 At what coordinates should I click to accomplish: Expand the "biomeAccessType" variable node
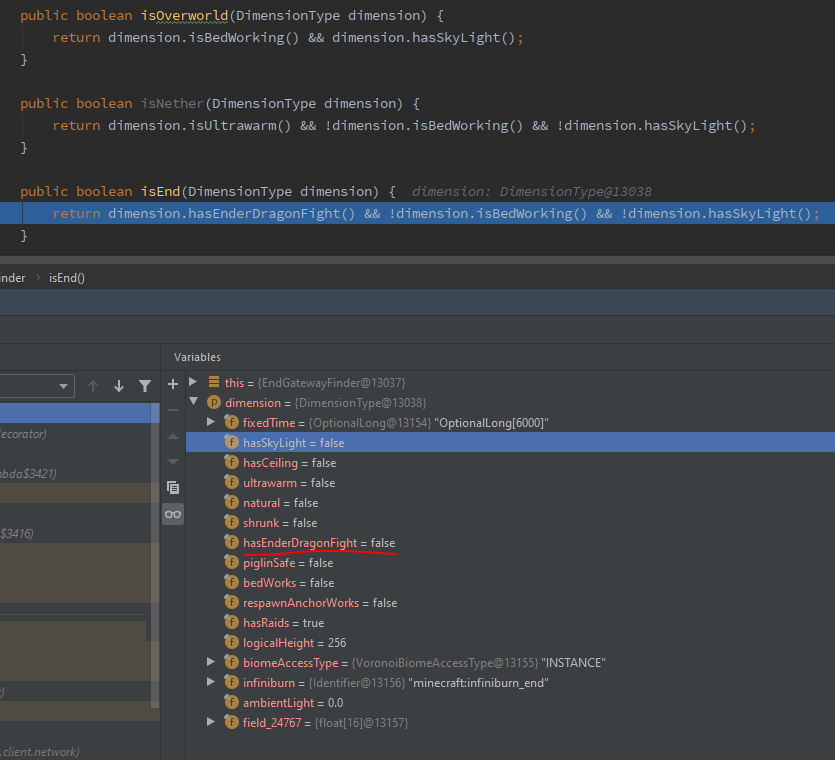coord(209,662)
